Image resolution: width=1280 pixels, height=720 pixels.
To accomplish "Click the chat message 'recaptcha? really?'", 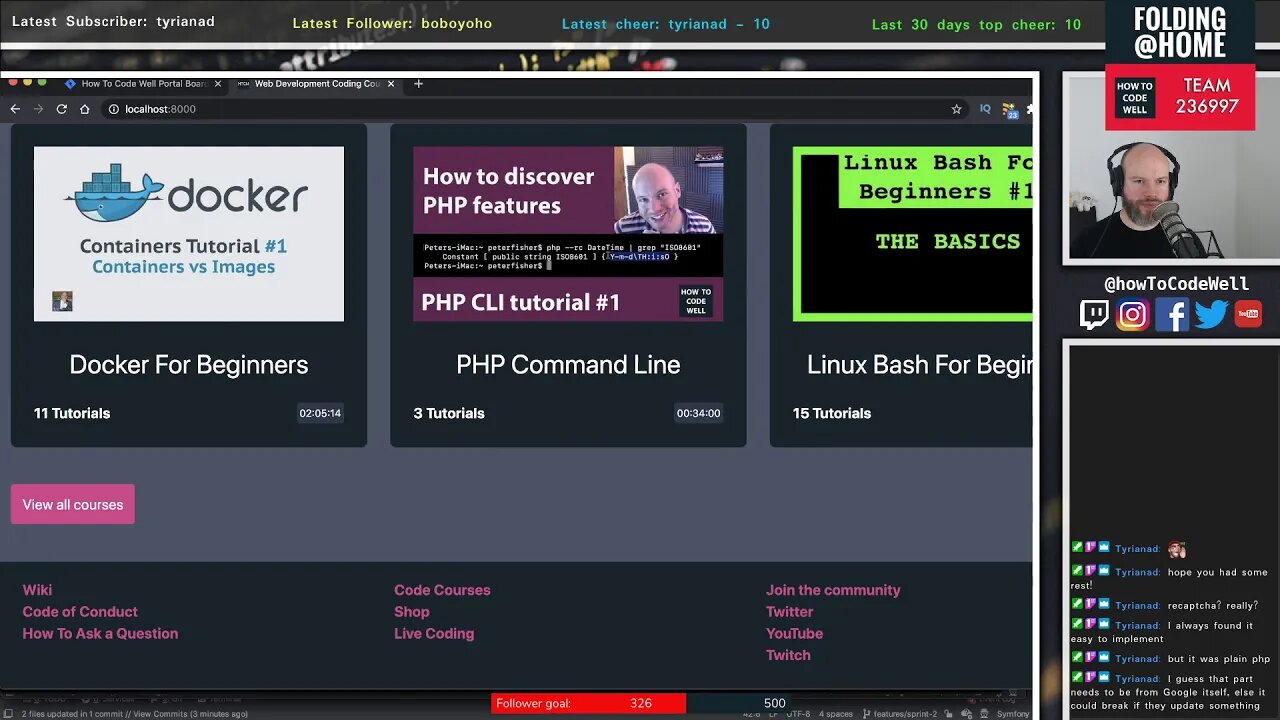I will click(1212, 606).
